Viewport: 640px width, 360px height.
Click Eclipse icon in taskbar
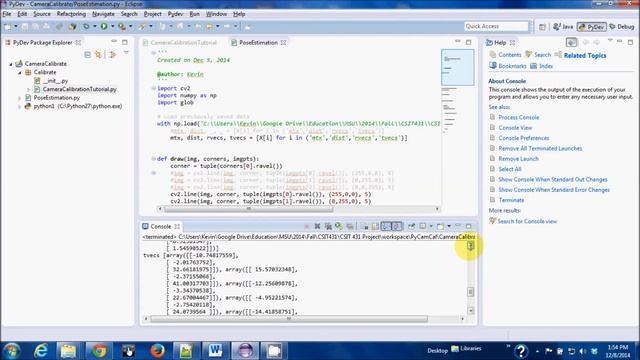pyautogui.click(x=245, y=351)
